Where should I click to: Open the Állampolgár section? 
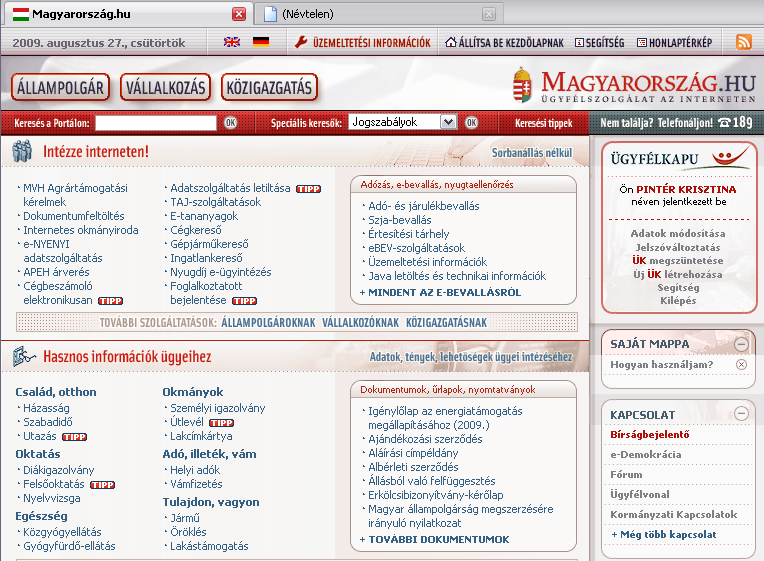(60, 88)
